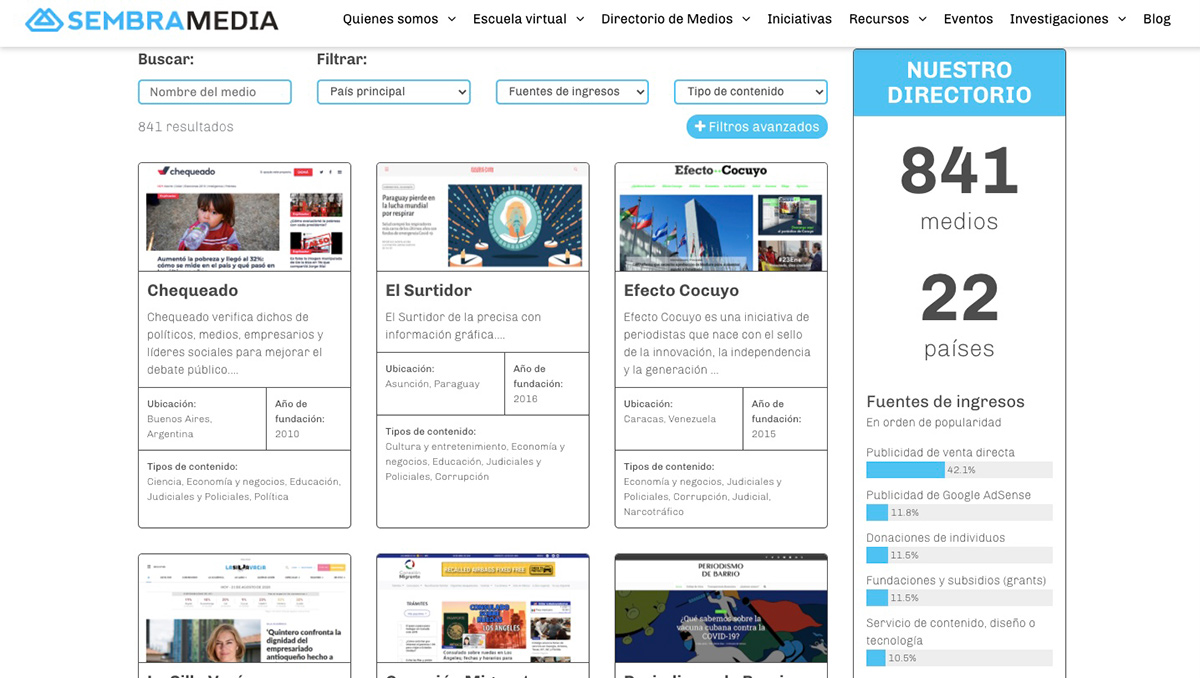Click the Chequeado website screenshot thumbnail
This screenshot has width=1200, height=678.
tap(244, 216)
